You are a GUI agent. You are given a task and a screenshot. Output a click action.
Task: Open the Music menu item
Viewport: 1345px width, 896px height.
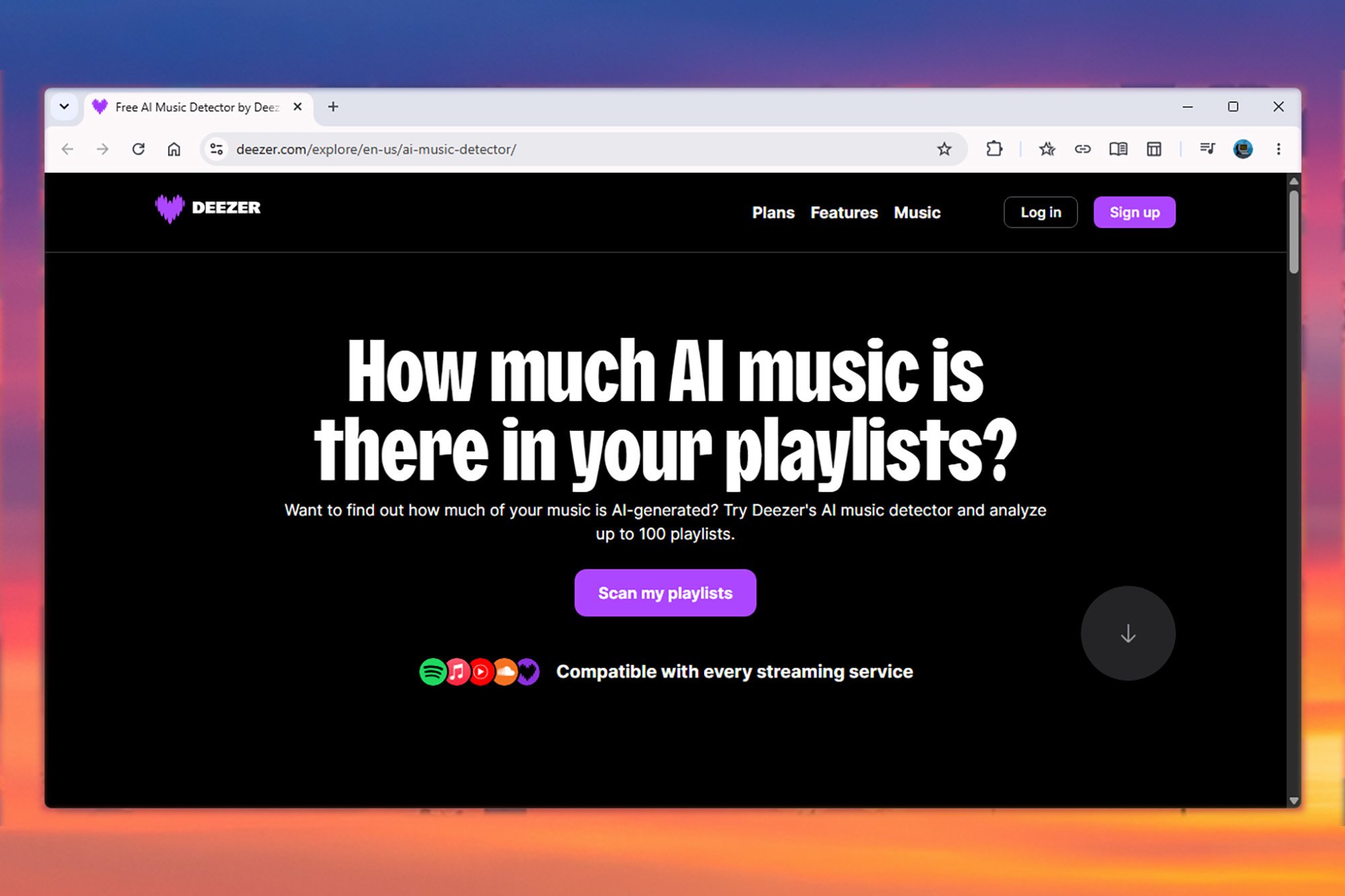click(x=917, y=212)
